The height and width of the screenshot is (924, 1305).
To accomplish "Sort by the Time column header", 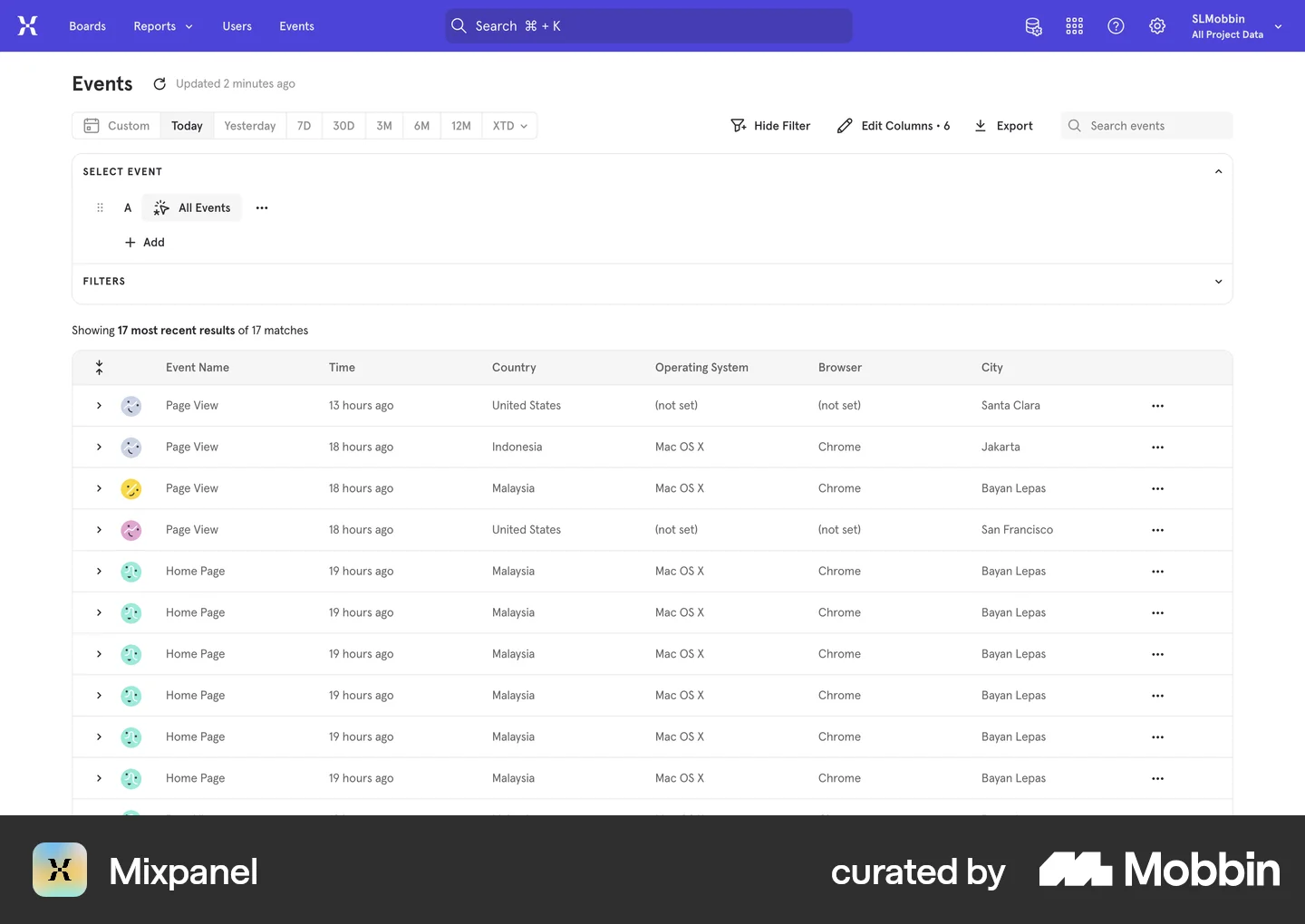I will (x=342, y=368).
